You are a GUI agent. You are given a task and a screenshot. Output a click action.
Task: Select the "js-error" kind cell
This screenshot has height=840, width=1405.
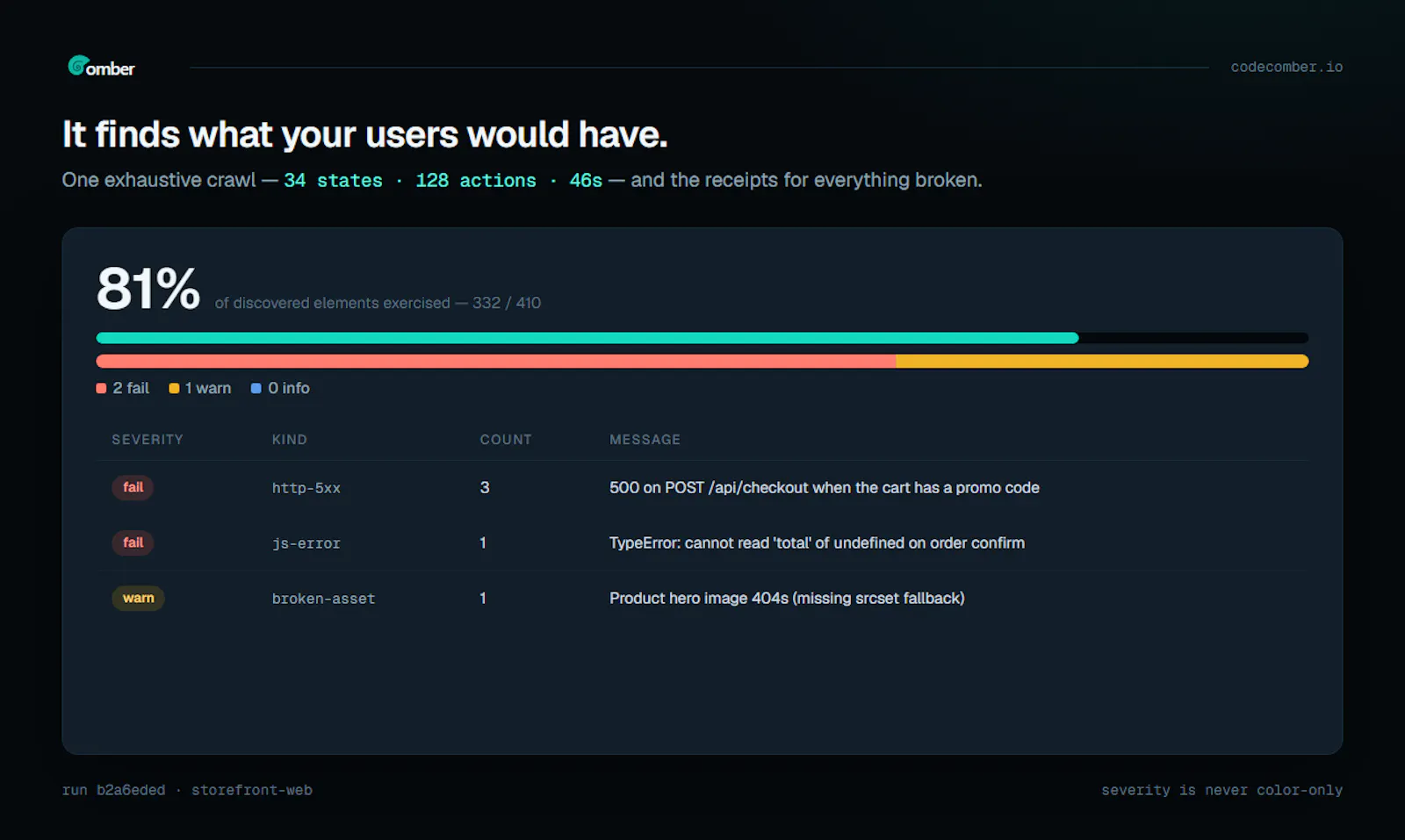[x=306, y=543]
